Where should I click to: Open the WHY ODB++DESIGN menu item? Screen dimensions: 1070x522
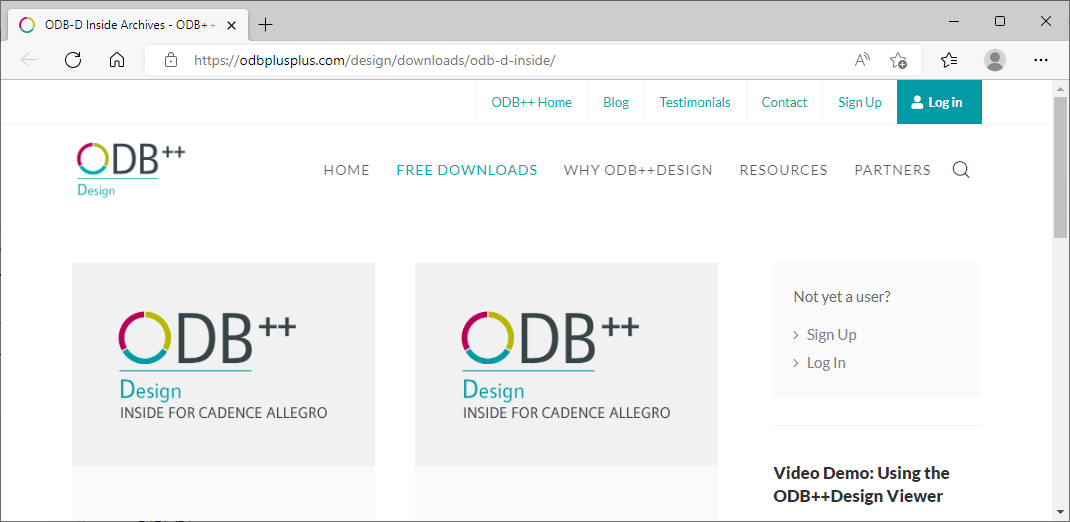click(x=638, y=170)
